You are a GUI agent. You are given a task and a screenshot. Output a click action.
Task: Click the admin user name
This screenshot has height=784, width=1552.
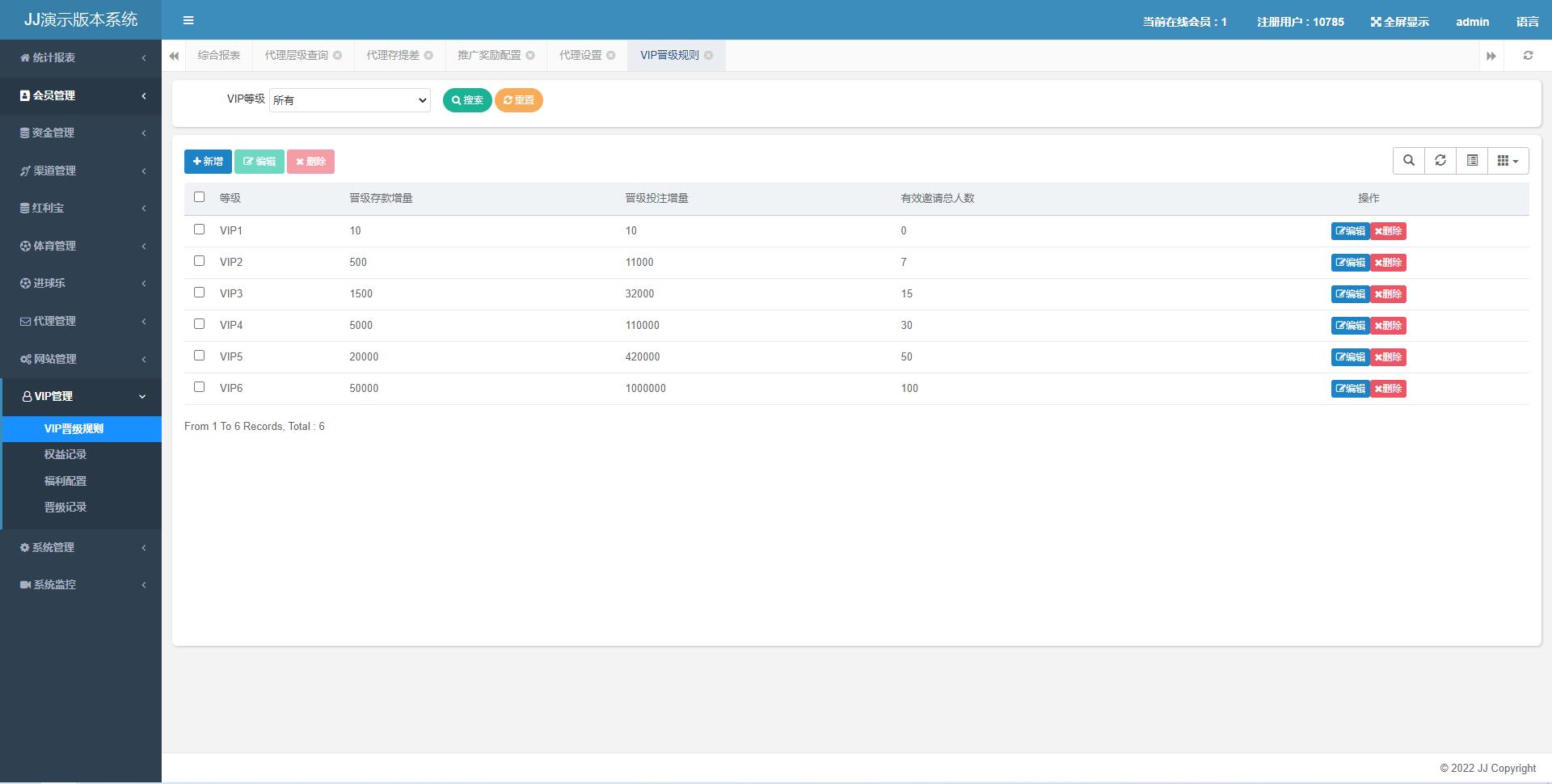1472,22
